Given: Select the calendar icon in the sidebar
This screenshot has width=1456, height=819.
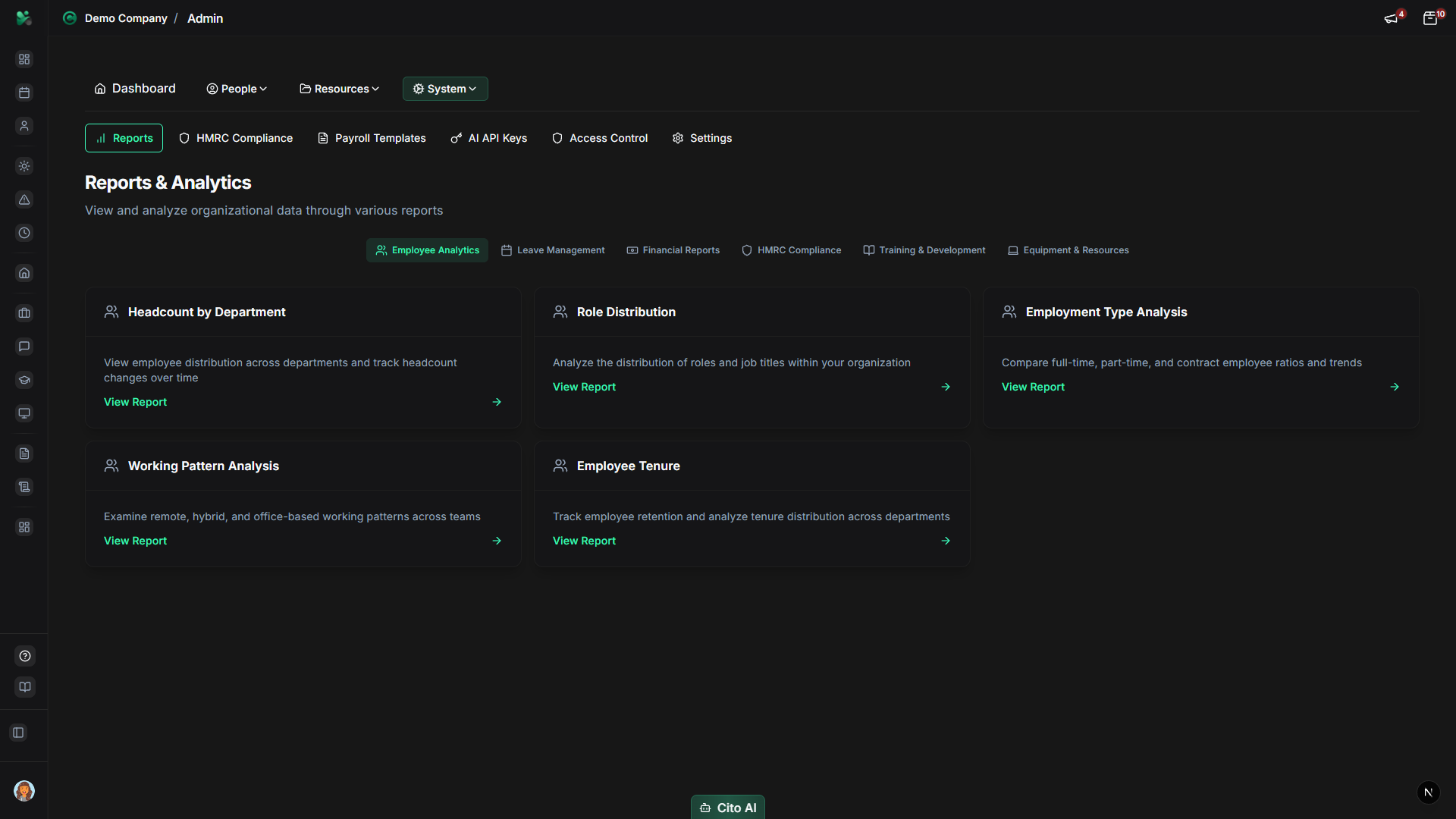Looking at the screenshot, I should 24,93.
